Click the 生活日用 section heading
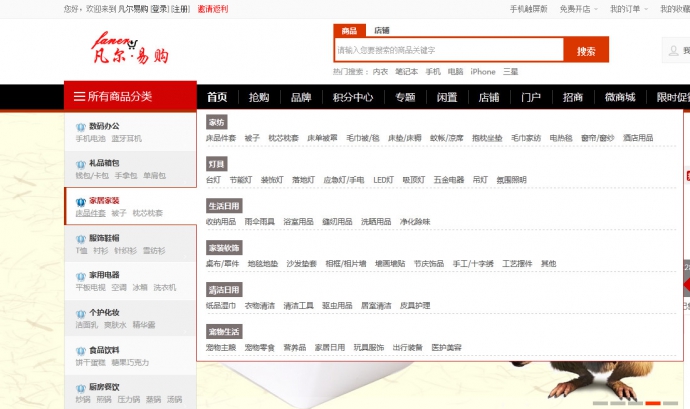 coord(224,206)
